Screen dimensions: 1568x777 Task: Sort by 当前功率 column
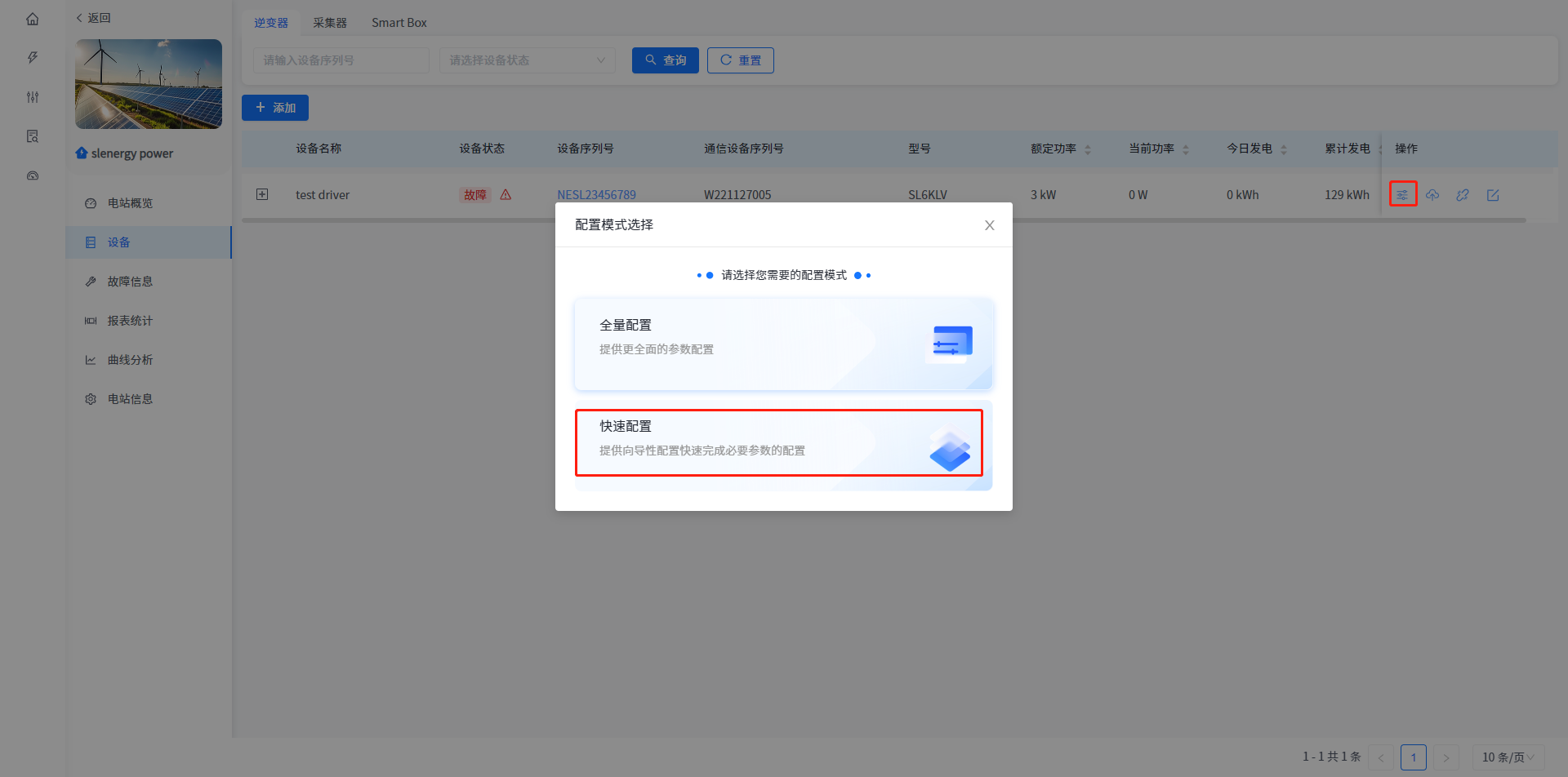click(1185, 149)
